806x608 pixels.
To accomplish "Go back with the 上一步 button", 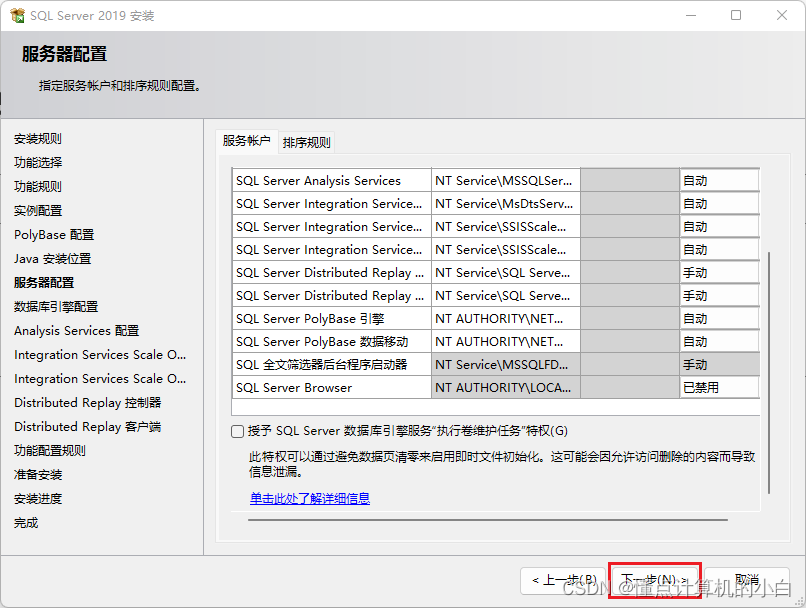I will [564, 580].
